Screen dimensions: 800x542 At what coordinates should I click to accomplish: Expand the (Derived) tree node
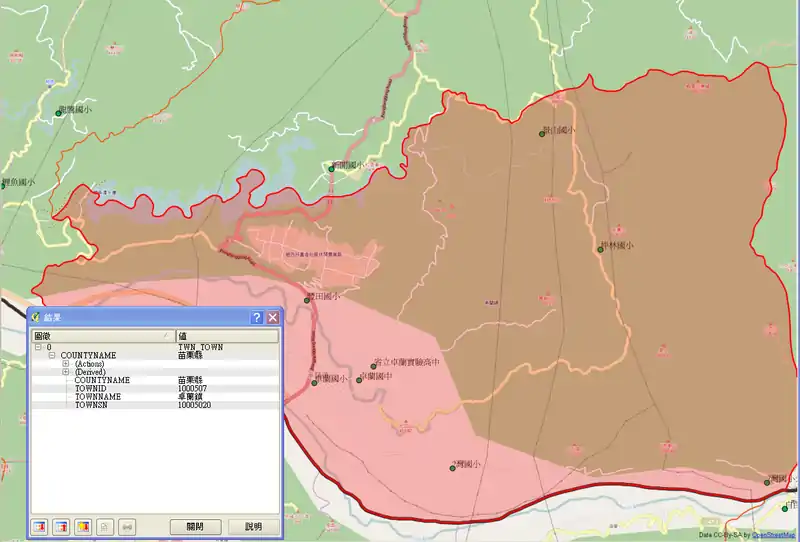click(66, 372)
